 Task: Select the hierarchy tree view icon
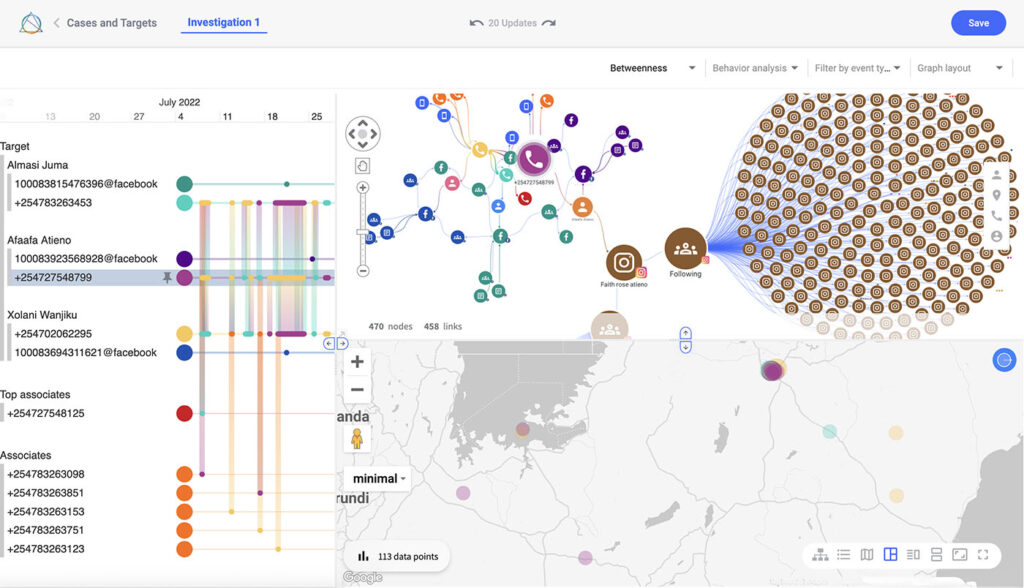coord(820,554)
